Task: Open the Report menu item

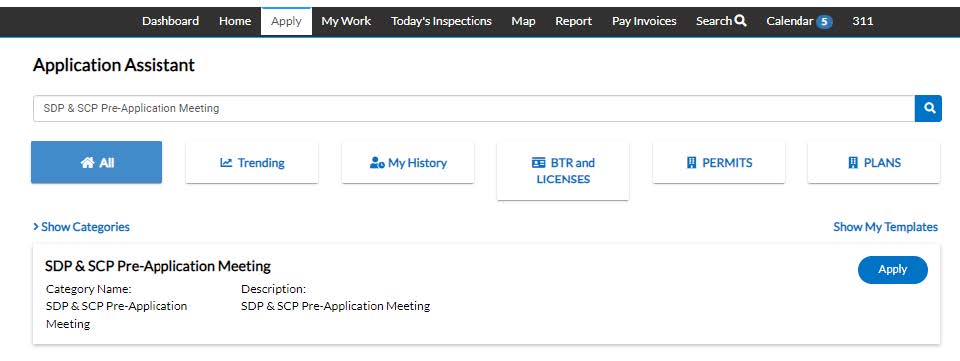Action: [x=574, y=21]
